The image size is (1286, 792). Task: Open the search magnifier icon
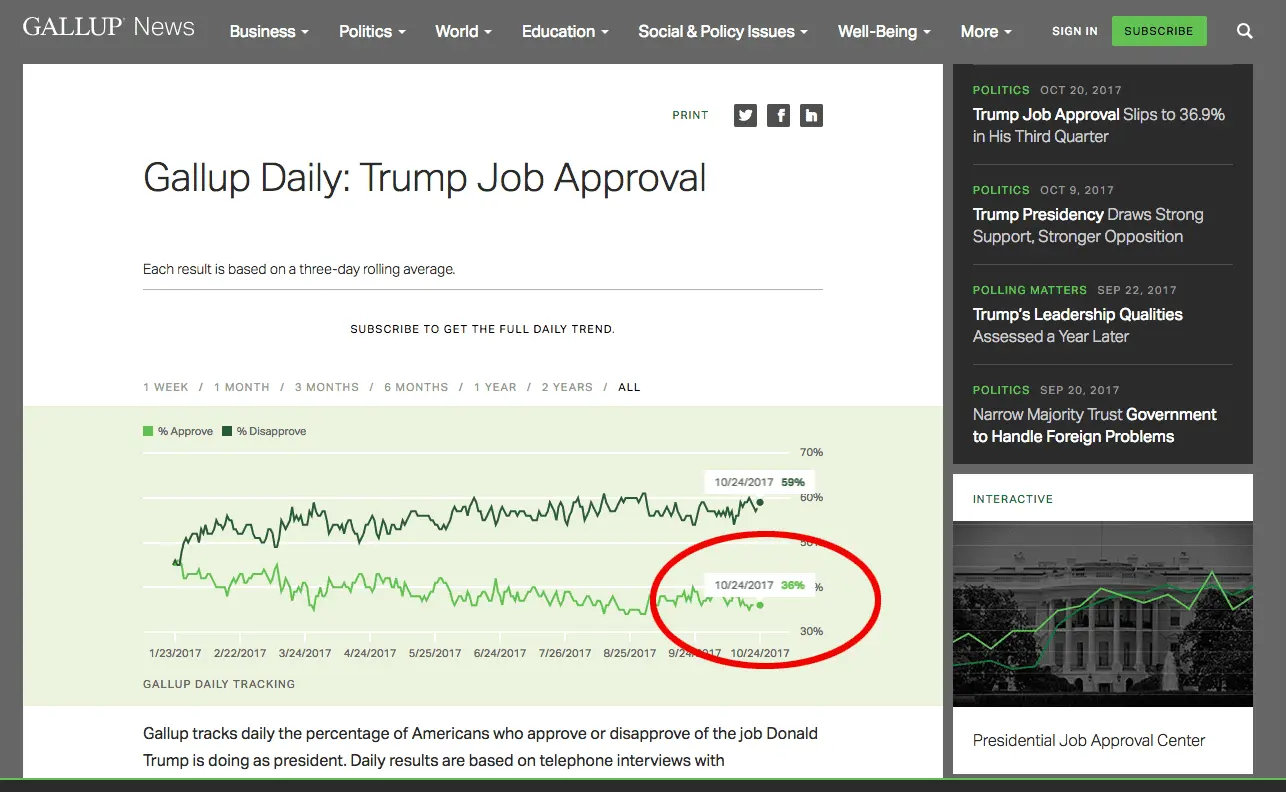(1244, 31)
